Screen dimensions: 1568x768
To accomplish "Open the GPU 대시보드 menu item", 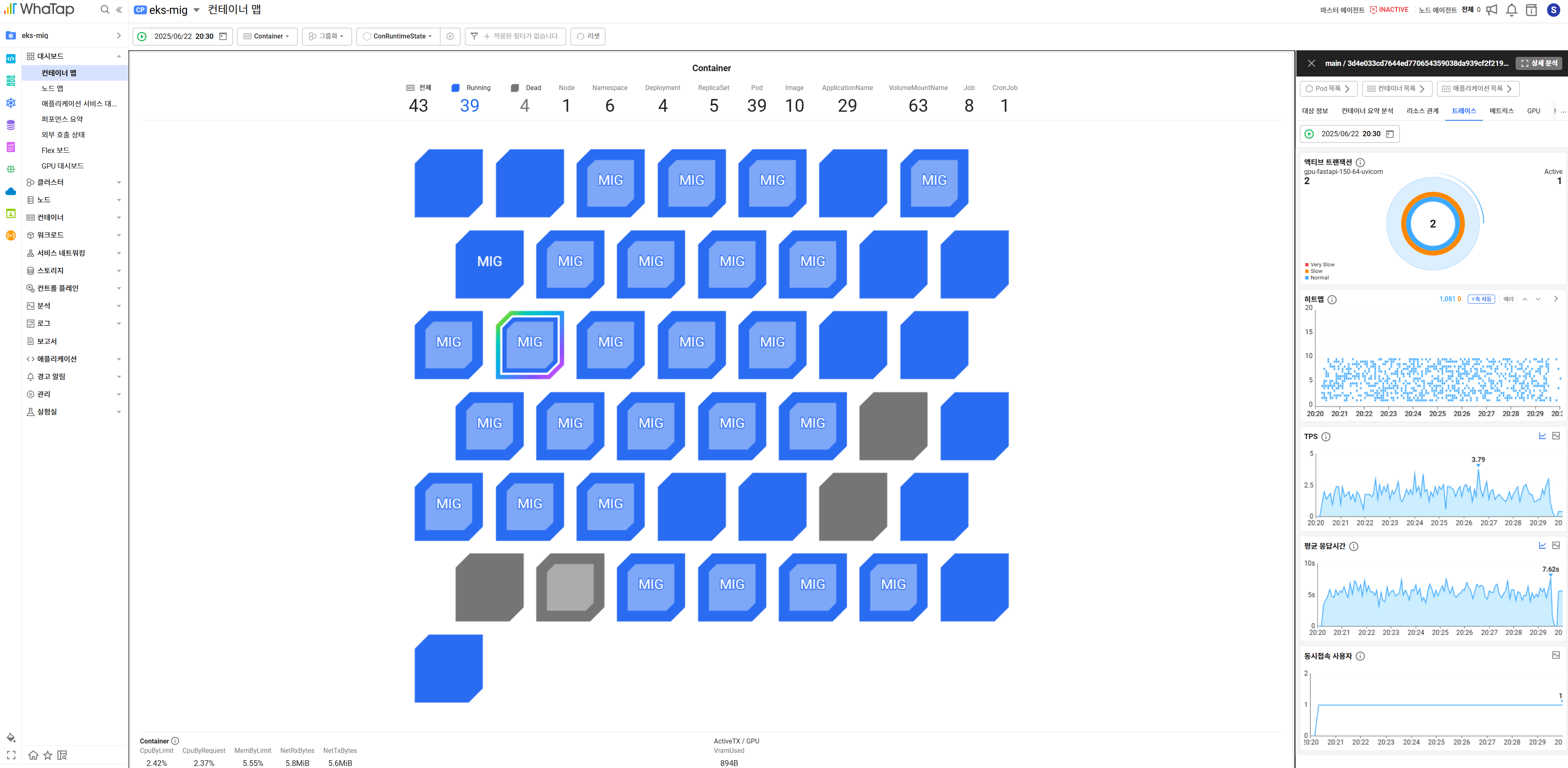I will (63, 166).
